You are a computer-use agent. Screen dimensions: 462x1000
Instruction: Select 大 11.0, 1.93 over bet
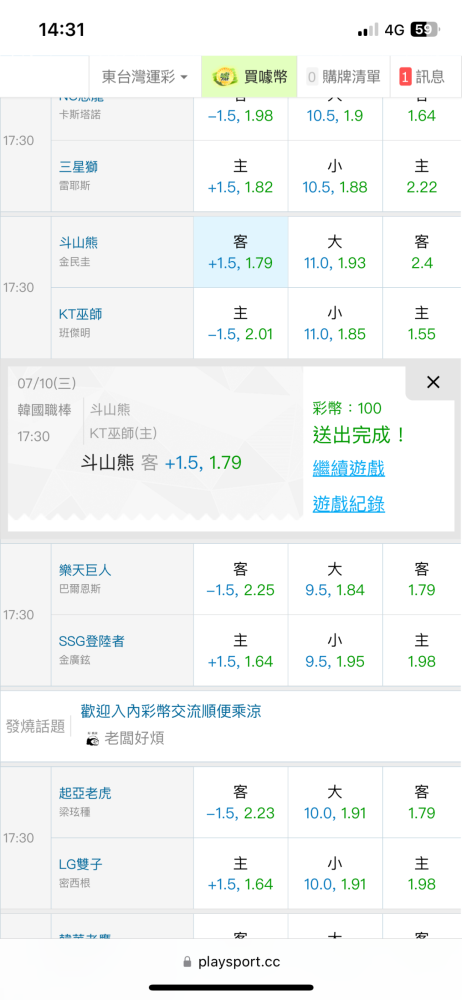coord(335,252)
